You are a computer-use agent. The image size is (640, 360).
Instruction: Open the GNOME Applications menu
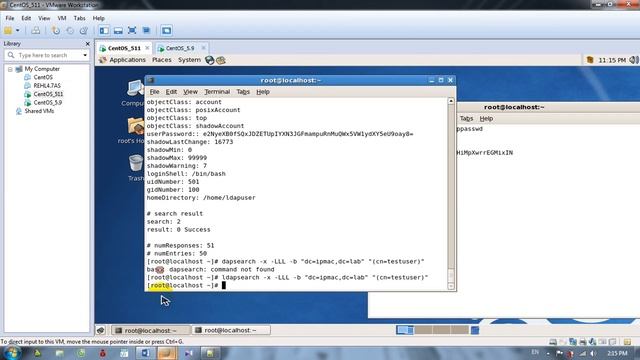127,60
